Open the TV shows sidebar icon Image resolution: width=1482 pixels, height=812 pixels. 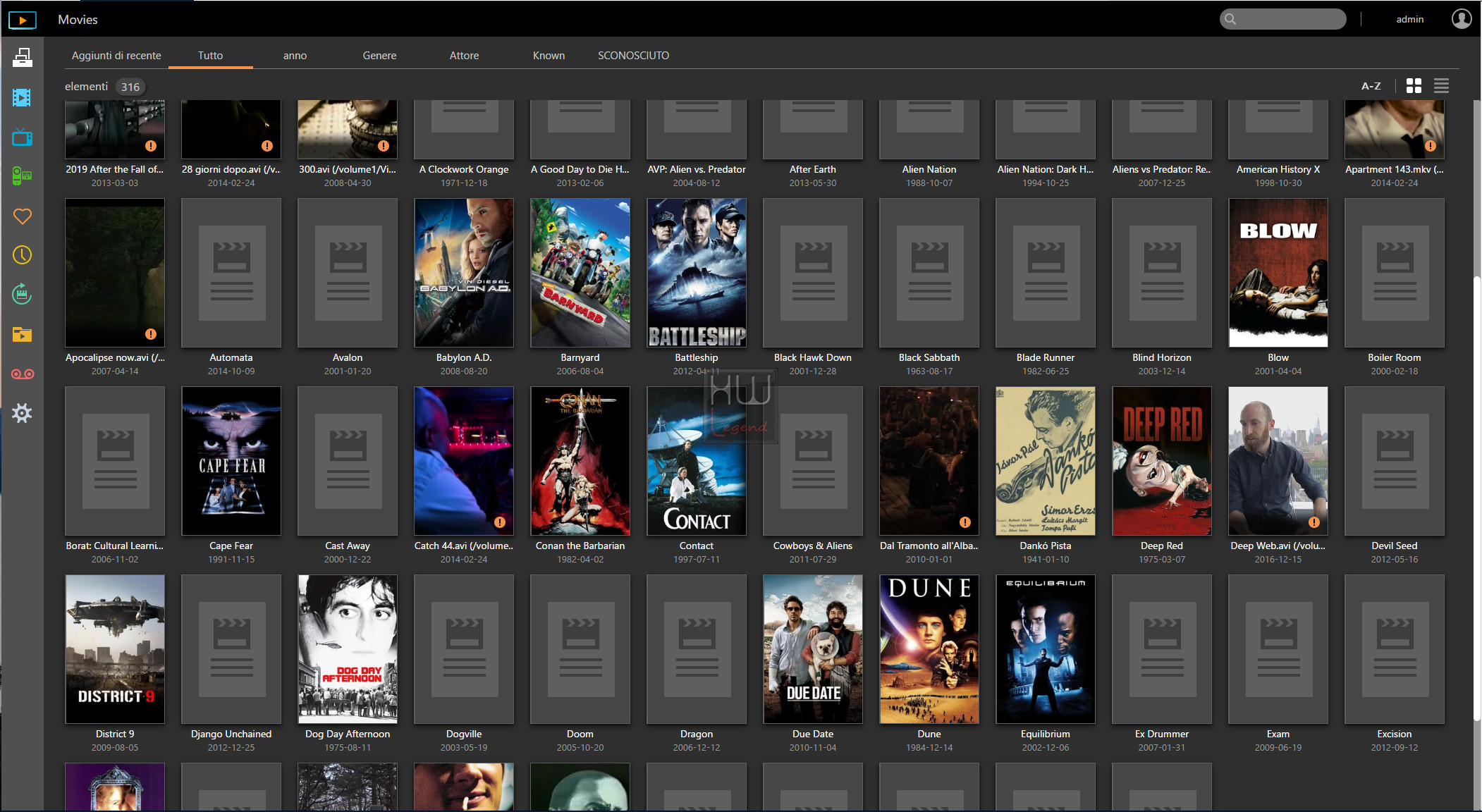tap(22, 137)
